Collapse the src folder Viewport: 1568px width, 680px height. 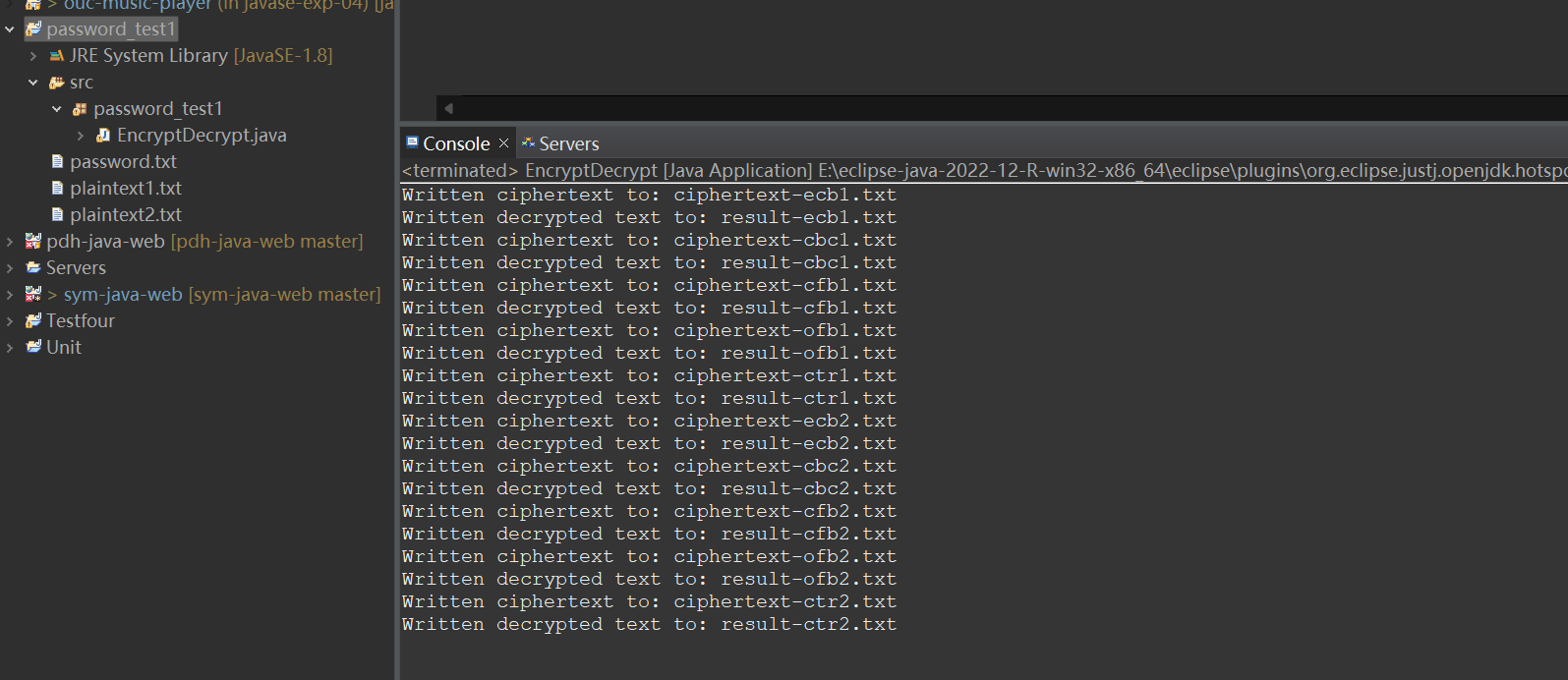tap(33, 83)
